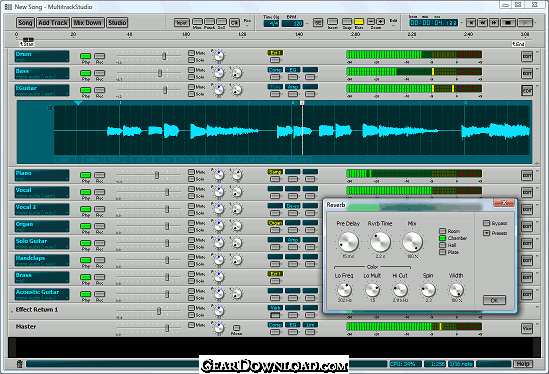Viewport: 549px width, 374px height.
Task: Click the Bass track volume fader
Action: click(160, 73)
